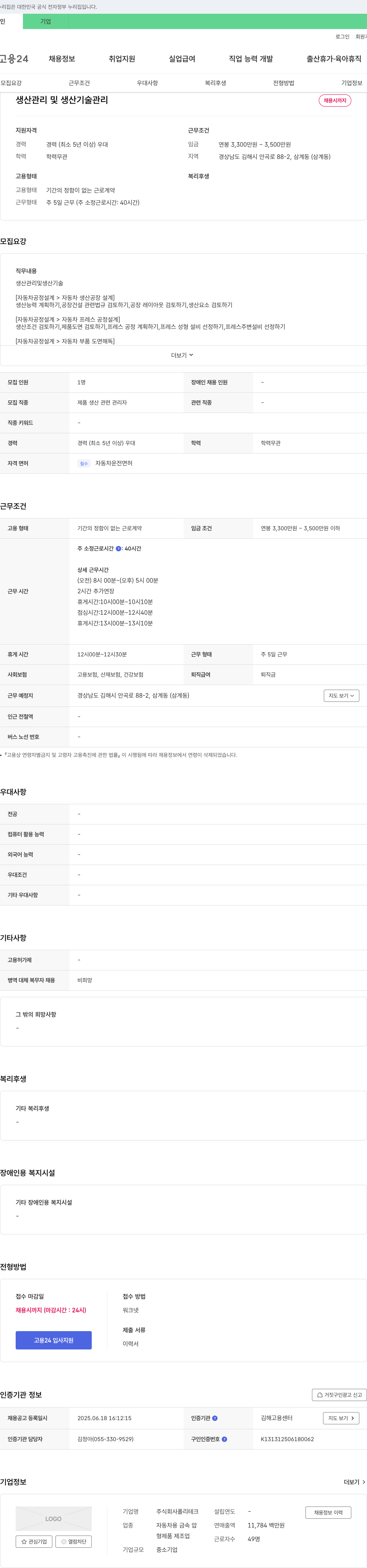Expand 더보기 under 직무내용

182,355
